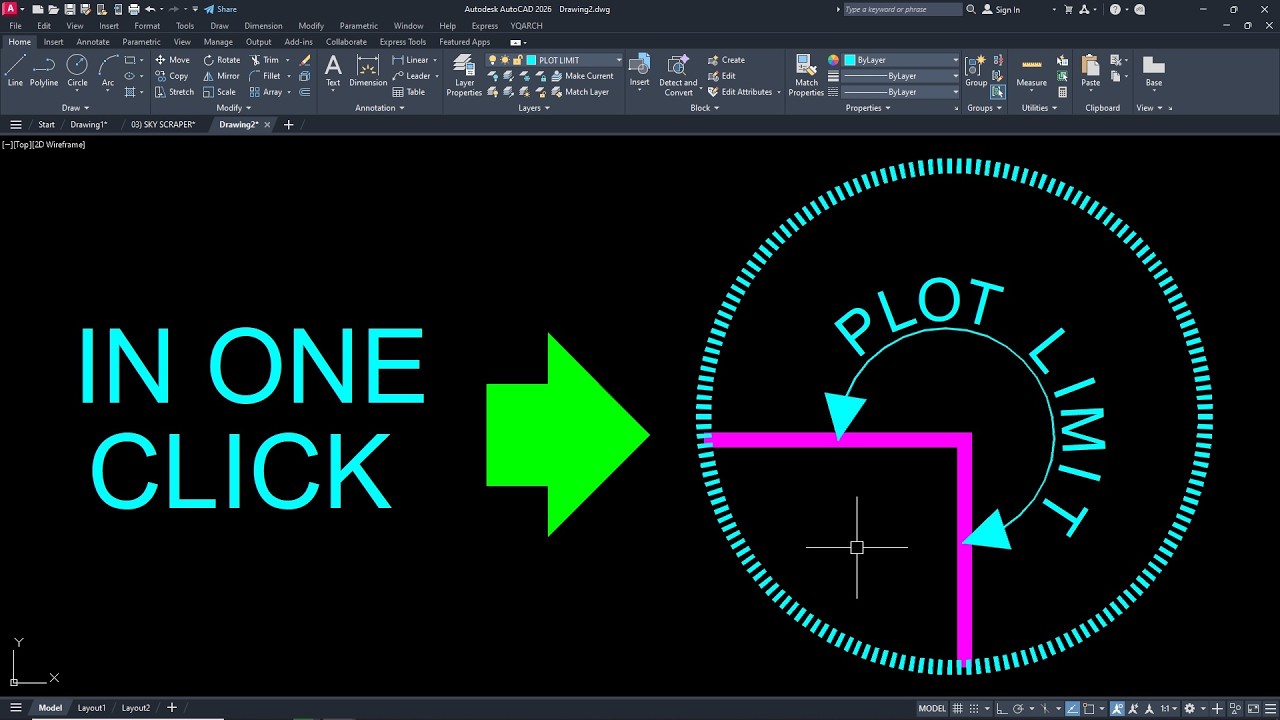Open Layer Properties manager

tap(464, 75)
